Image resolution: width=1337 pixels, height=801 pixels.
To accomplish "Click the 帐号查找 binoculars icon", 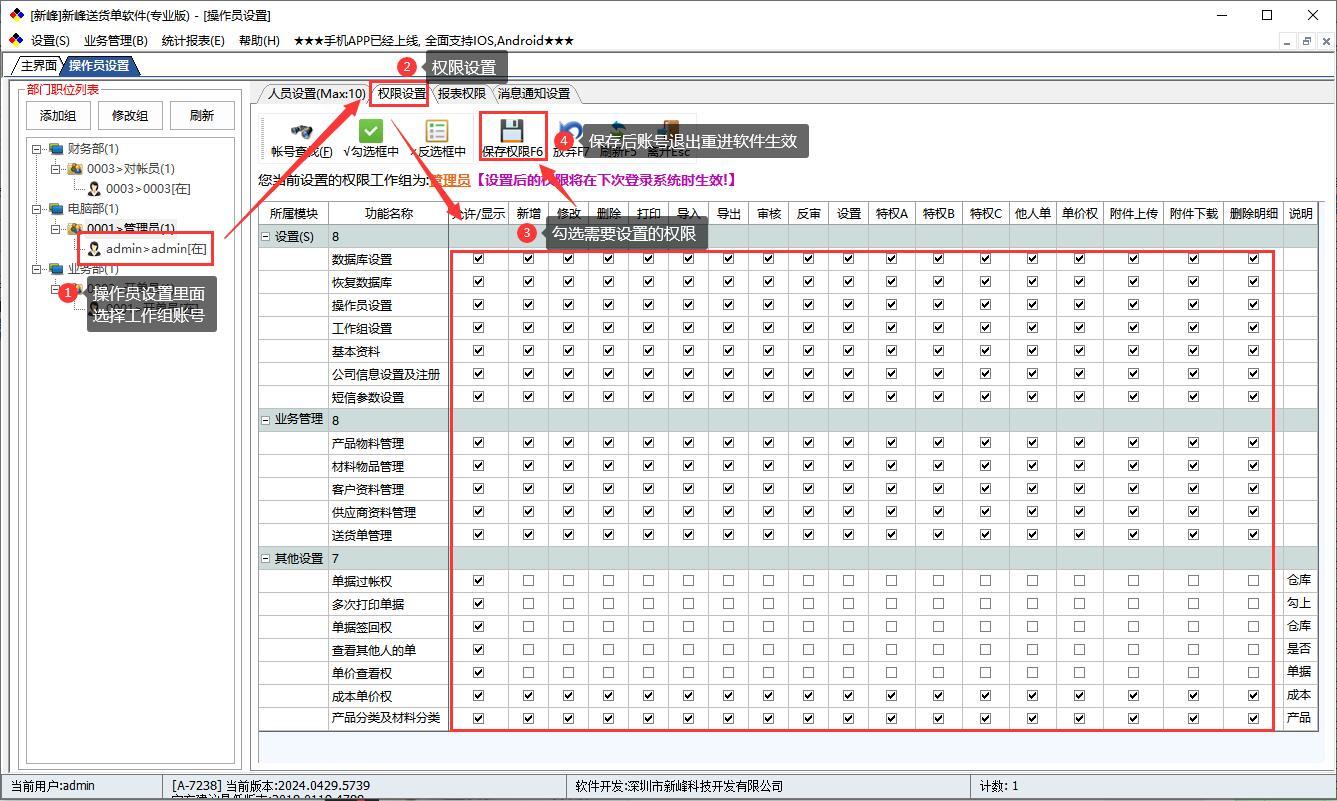I will (301, 131).
